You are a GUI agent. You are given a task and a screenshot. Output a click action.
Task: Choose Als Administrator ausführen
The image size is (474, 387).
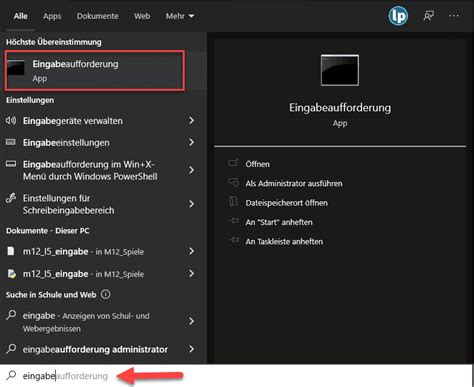[294, 183]
